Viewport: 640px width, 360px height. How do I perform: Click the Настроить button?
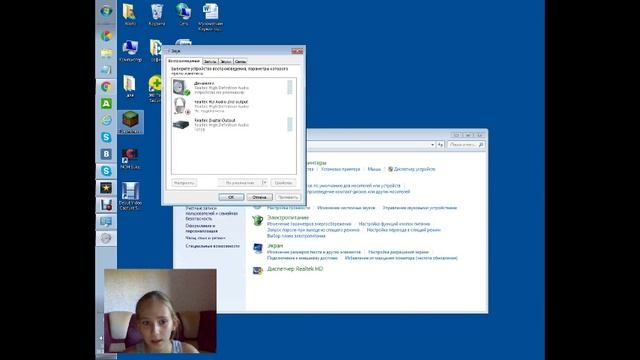click(x=184, y=183)
